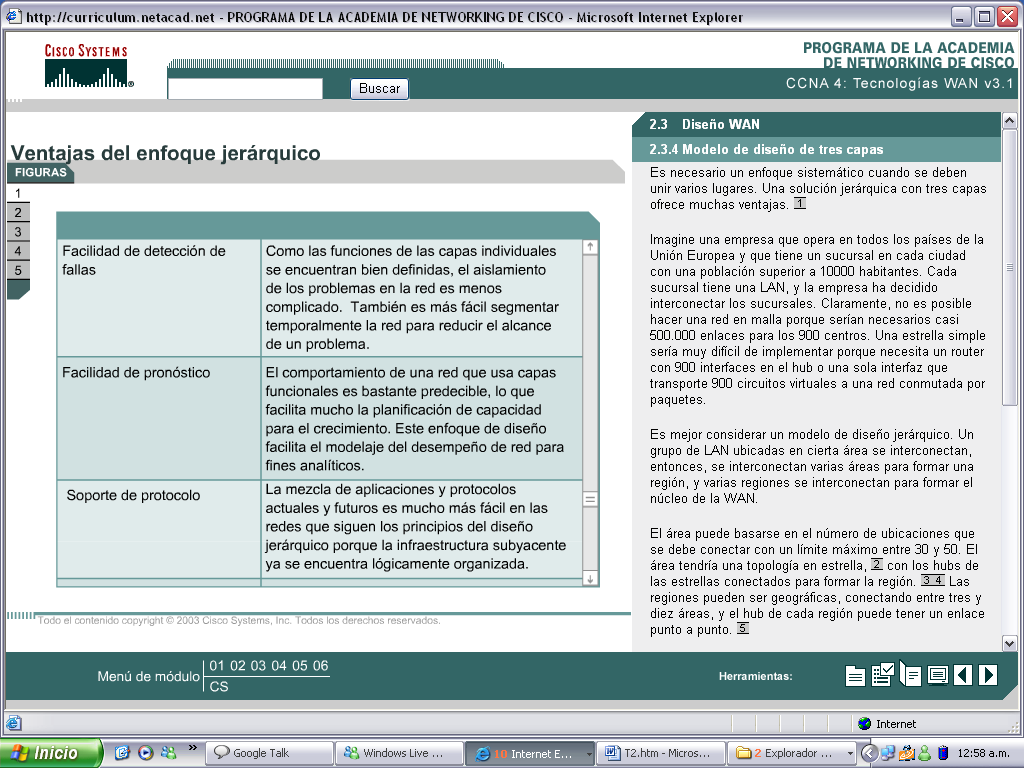Expand the Explorador taskbar group dropdown

(x=850, y=754)
